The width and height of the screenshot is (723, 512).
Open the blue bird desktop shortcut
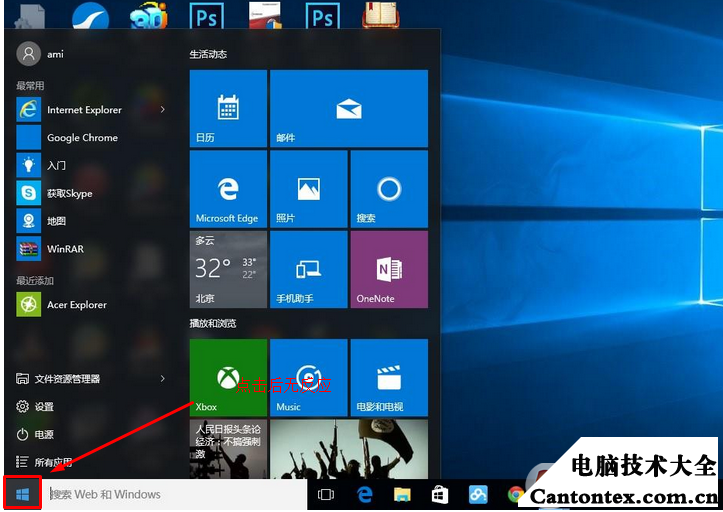[90, 15]
